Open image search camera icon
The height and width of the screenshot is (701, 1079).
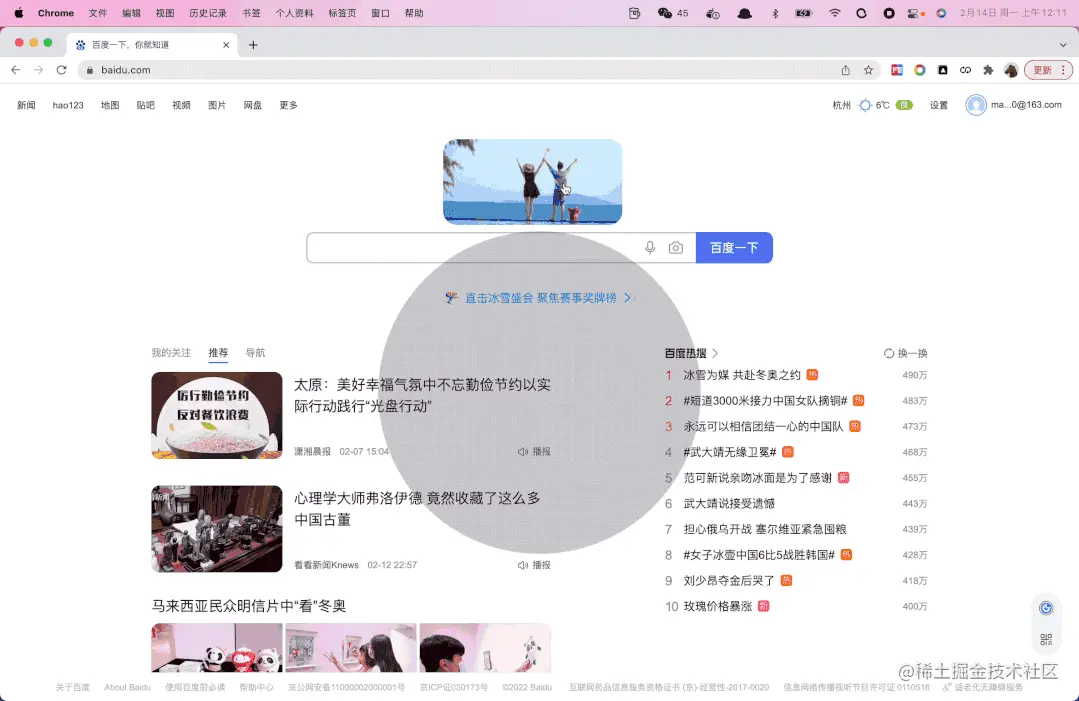click(676, 248)
